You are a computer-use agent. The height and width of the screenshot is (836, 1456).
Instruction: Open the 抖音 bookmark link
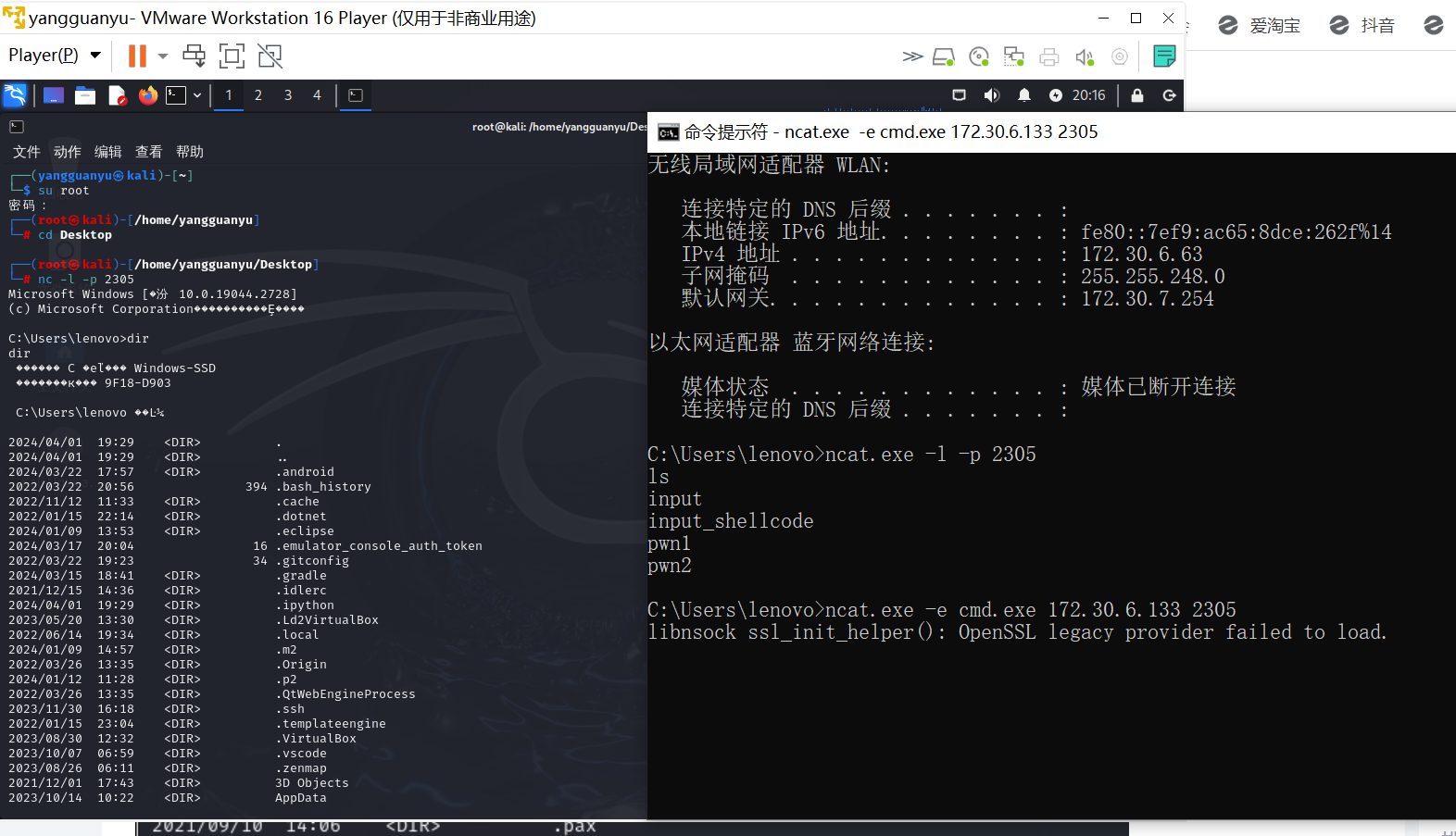click(1362, 25)
